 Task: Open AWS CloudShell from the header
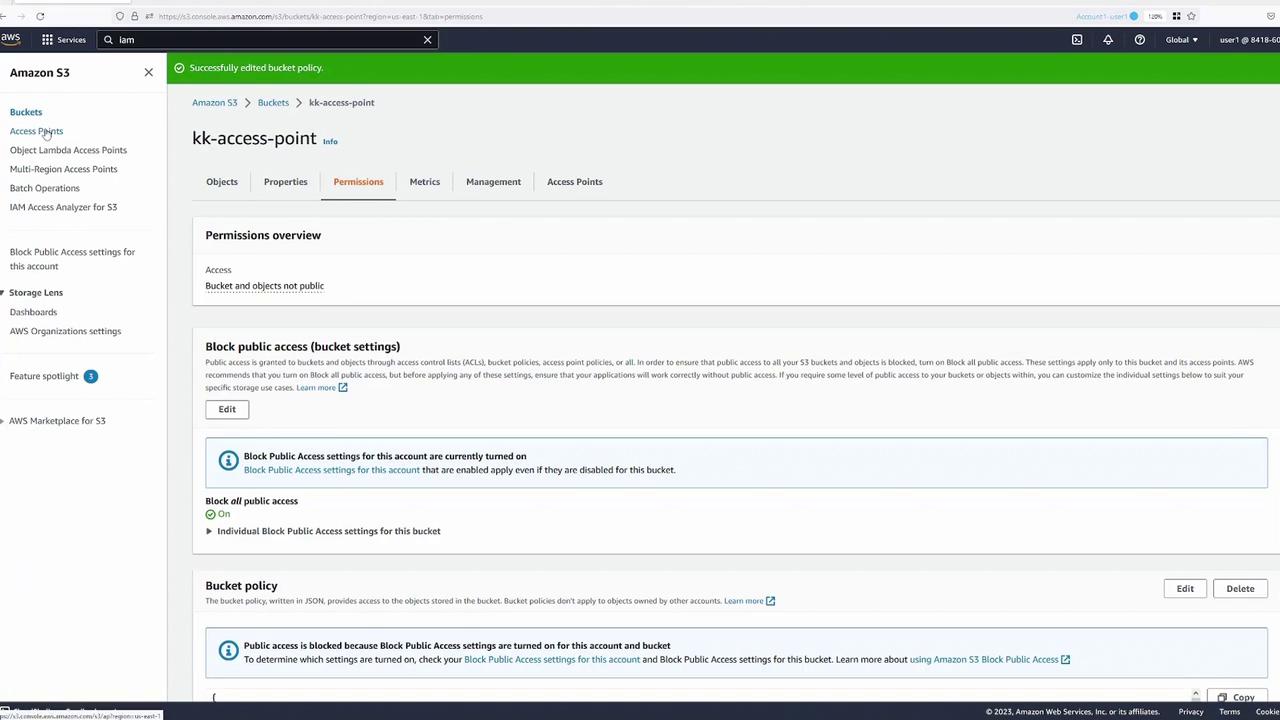pyautogui.click(x=1077, y=40)
